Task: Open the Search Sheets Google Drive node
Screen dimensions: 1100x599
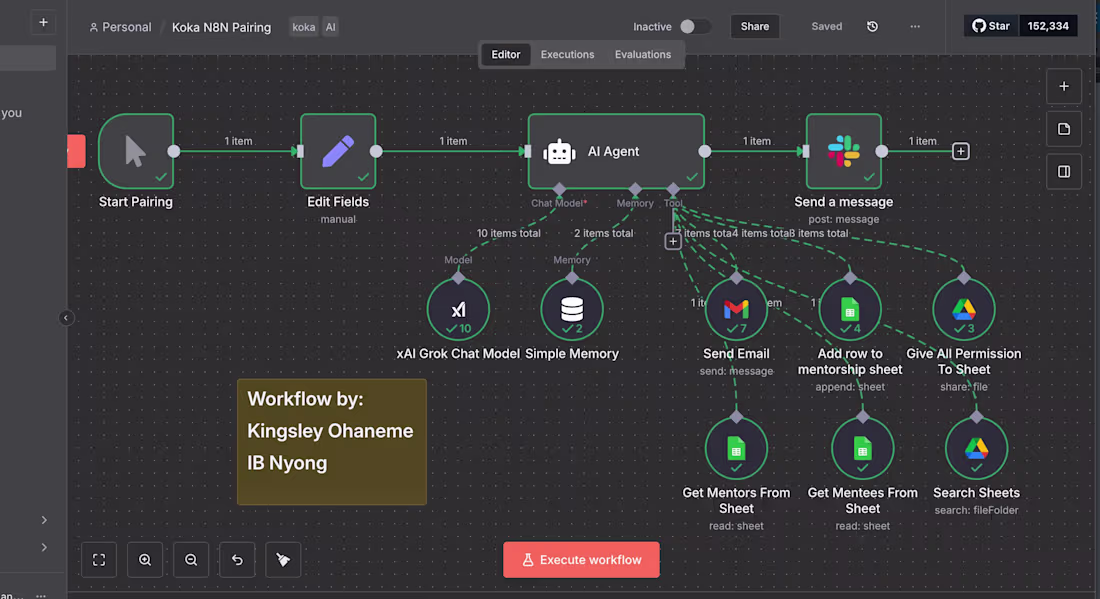Action: [x=977, y=447]
